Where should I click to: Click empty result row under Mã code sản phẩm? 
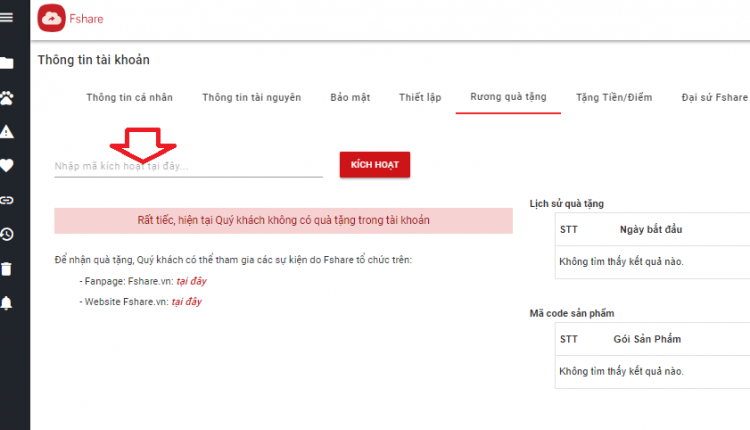(x=652, y=371)
